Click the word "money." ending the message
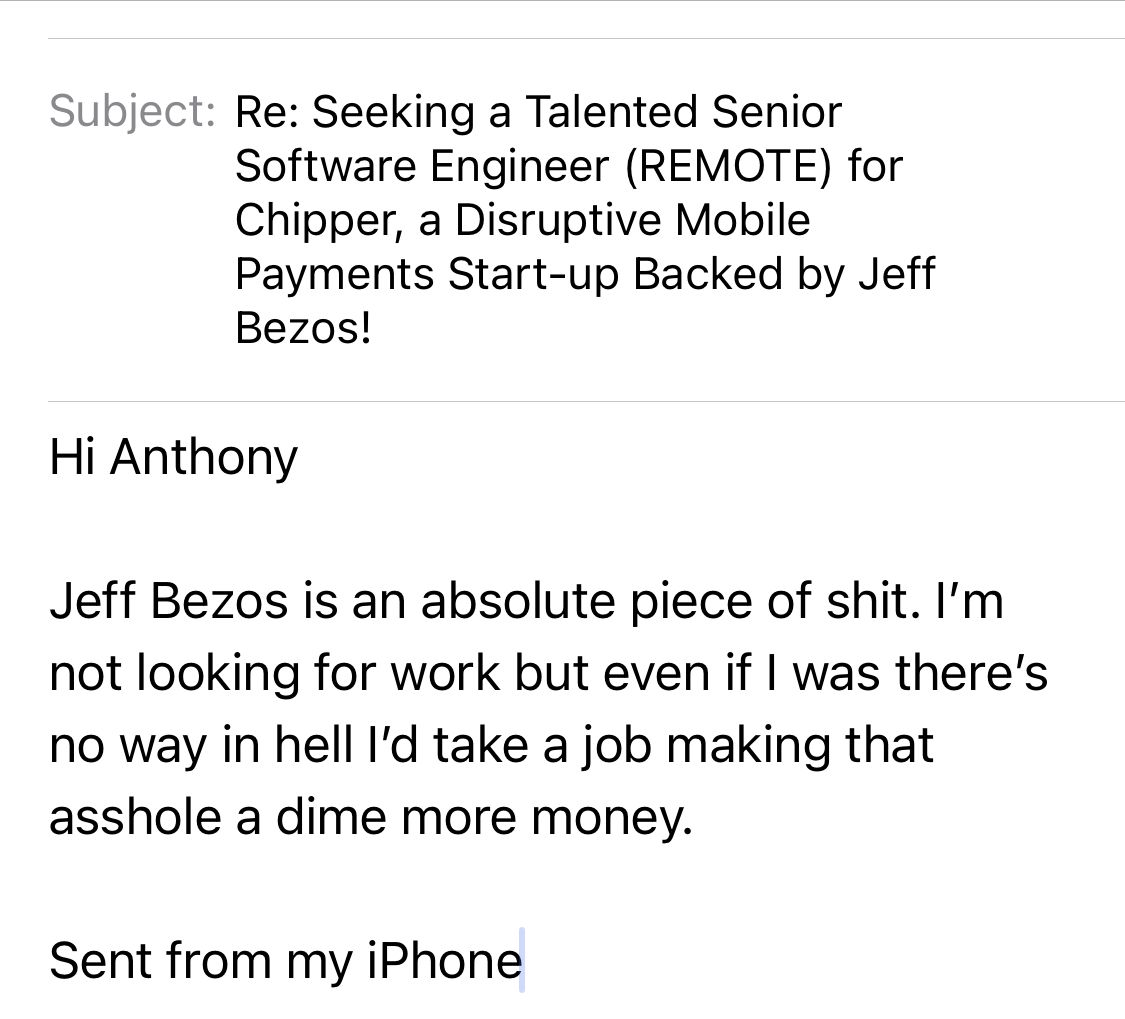1125x1019 pixels. tap(610, 818)
